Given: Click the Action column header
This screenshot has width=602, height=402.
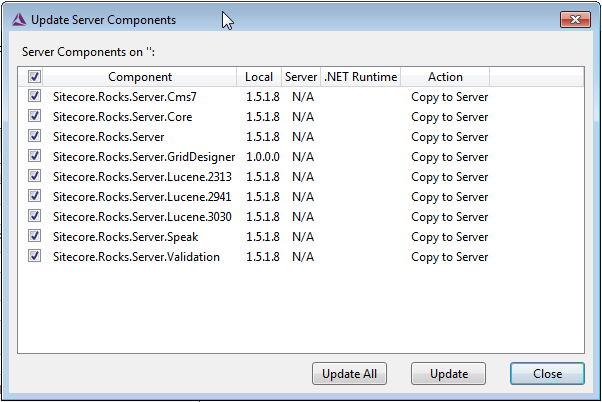Looking at the screenshot, I should click(x=445, y=77).
